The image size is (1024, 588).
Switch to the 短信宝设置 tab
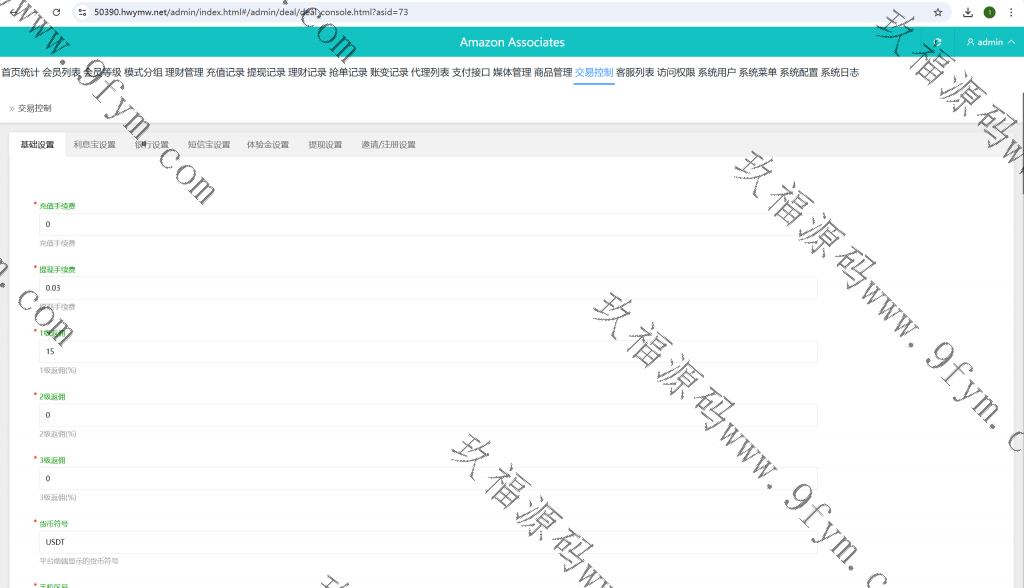pos(209,144)
